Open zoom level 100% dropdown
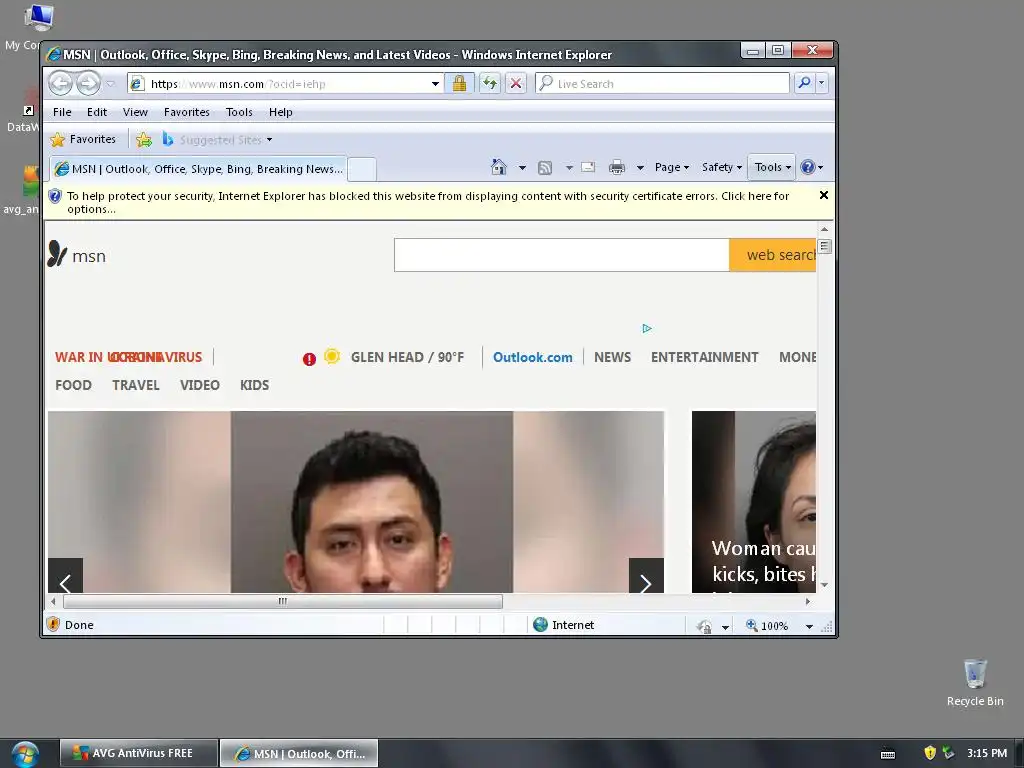The width and height of the screenshot is (1024, 768). coord(809,626)
